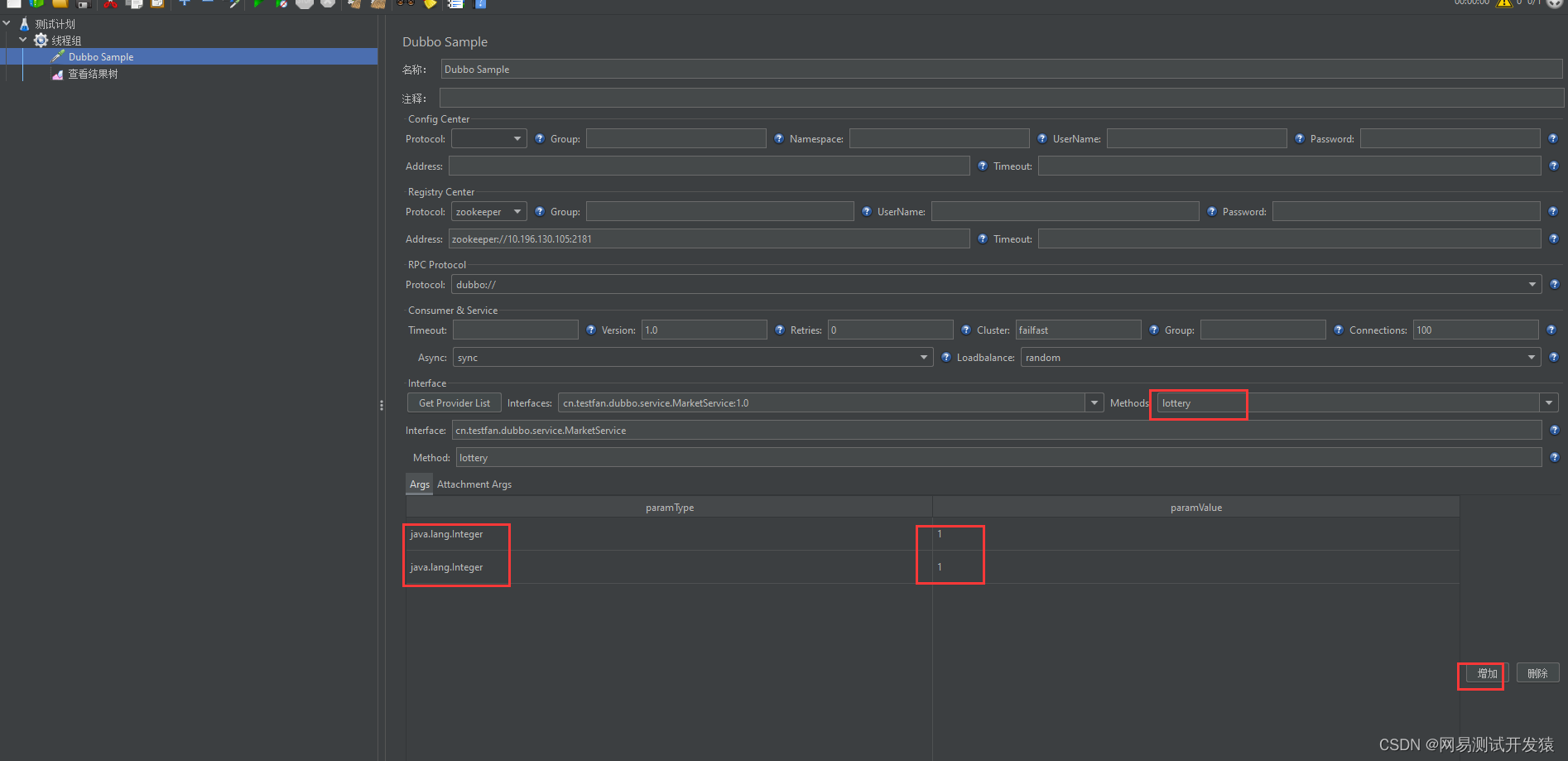Open Config Center Protocol dropdown

(x=489, y=139)
